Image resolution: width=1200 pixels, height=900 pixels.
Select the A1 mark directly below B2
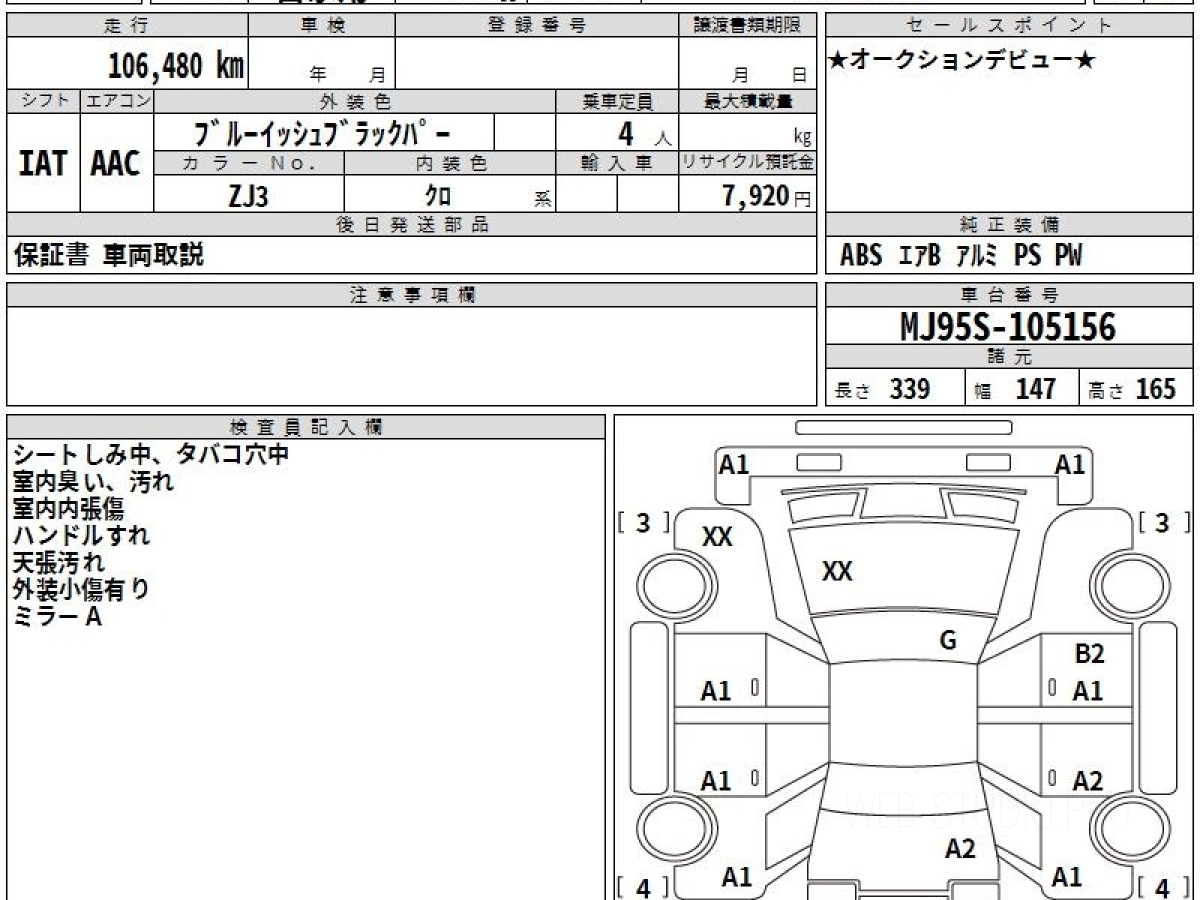click(1088, 691)
